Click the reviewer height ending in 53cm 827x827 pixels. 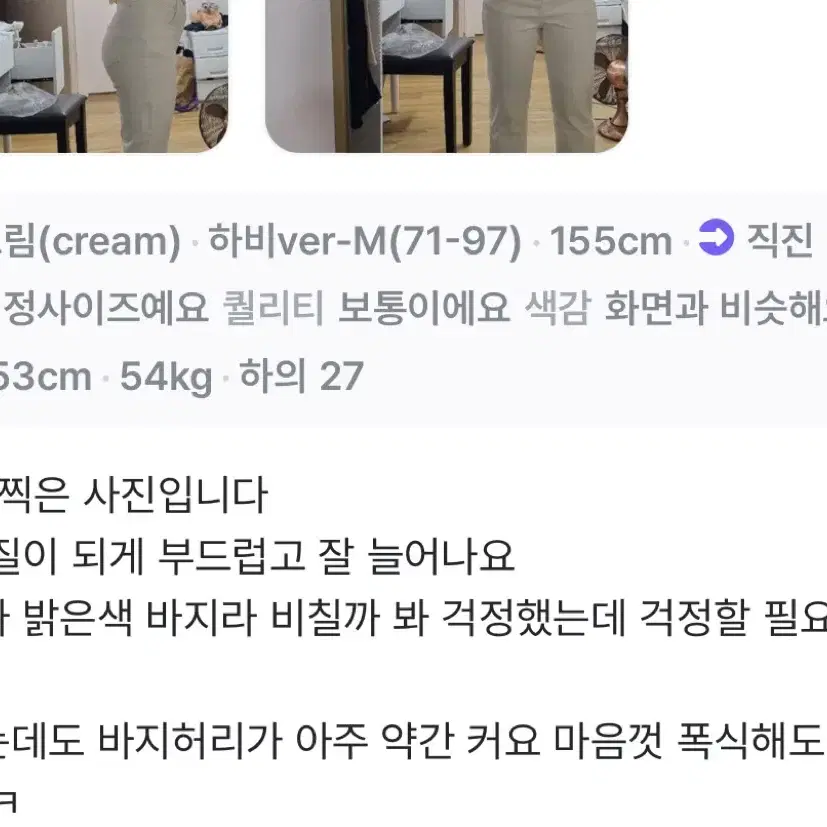[x=45, y=376]
